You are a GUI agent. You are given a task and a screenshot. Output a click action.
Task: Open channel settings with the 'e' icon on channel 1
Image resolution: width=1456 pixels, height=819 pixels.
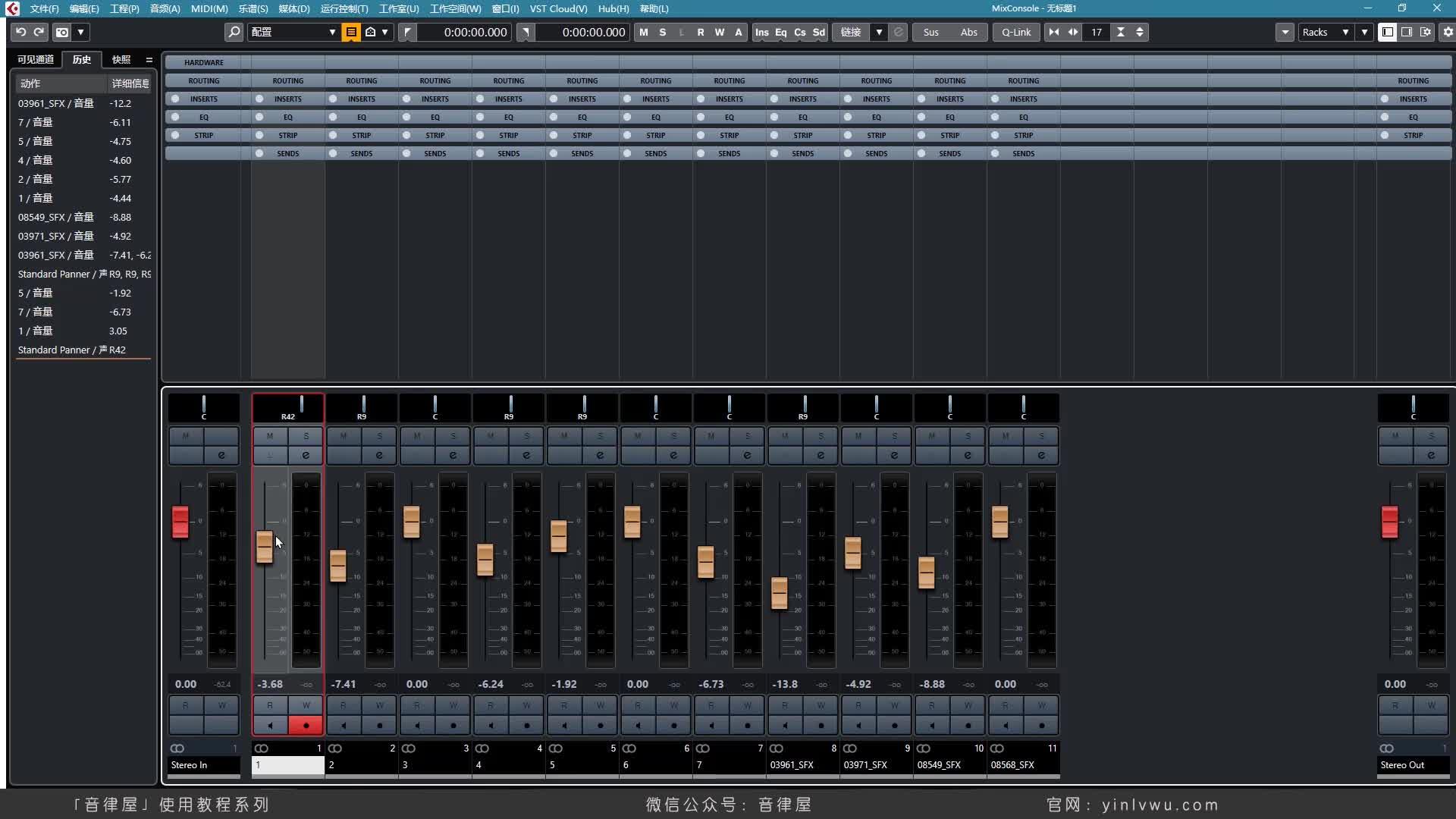[306, 455]
